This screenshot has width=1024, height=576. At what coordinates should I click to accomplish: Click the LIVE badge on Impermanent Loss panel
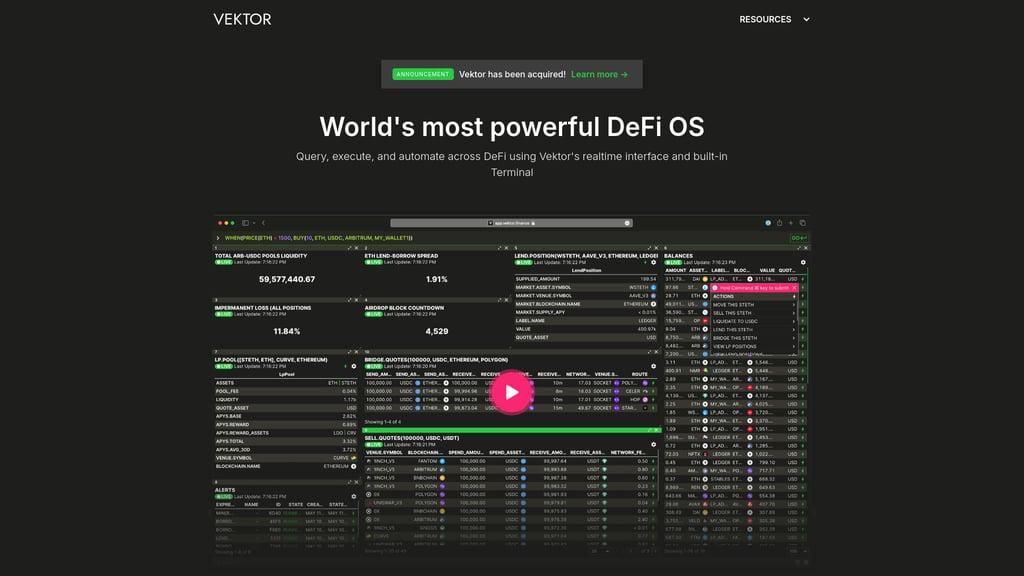click(224, 314)
